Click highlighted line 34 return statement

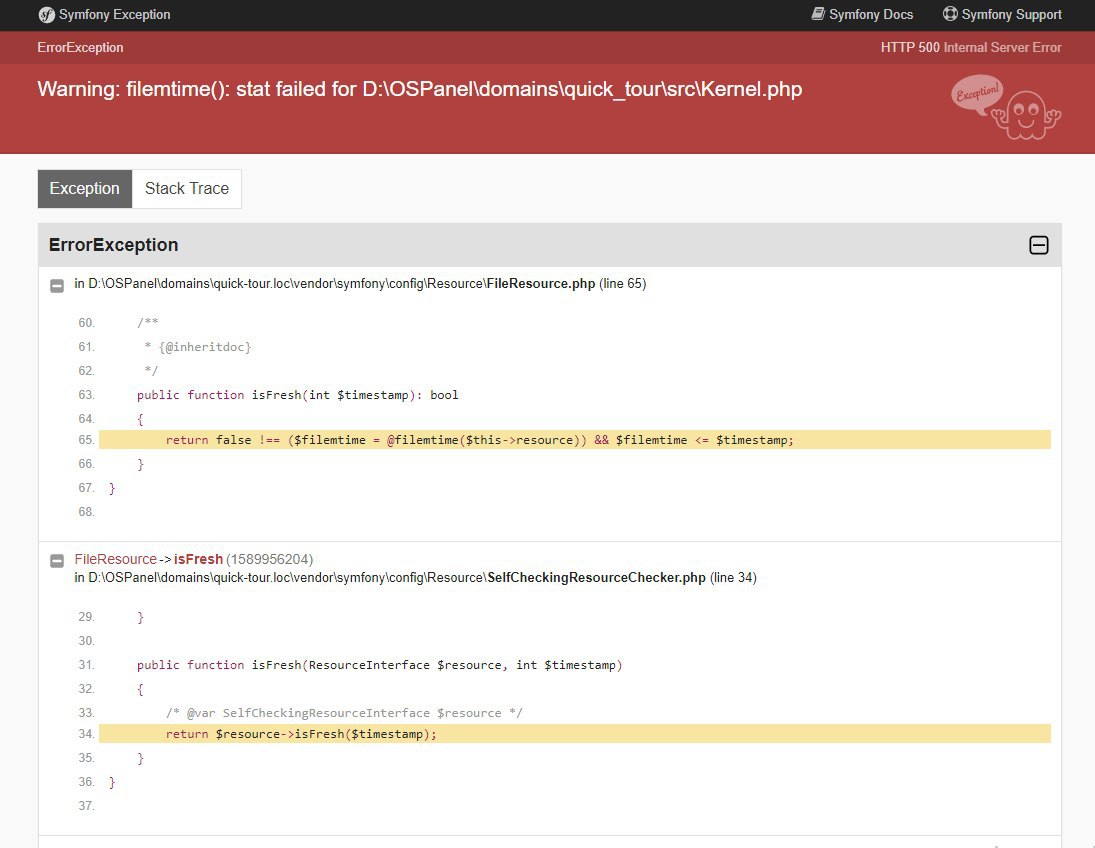click(575, 734)
